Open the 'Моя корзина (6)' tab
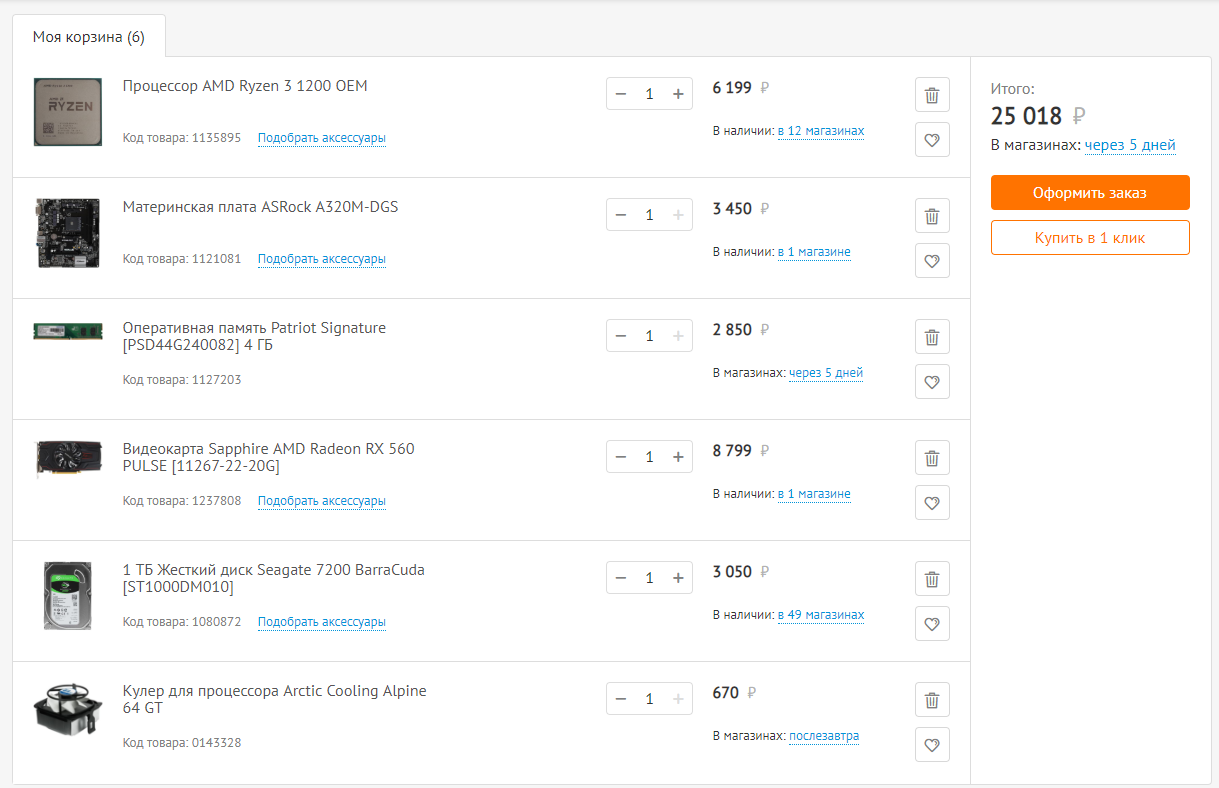 pos(89,37)
